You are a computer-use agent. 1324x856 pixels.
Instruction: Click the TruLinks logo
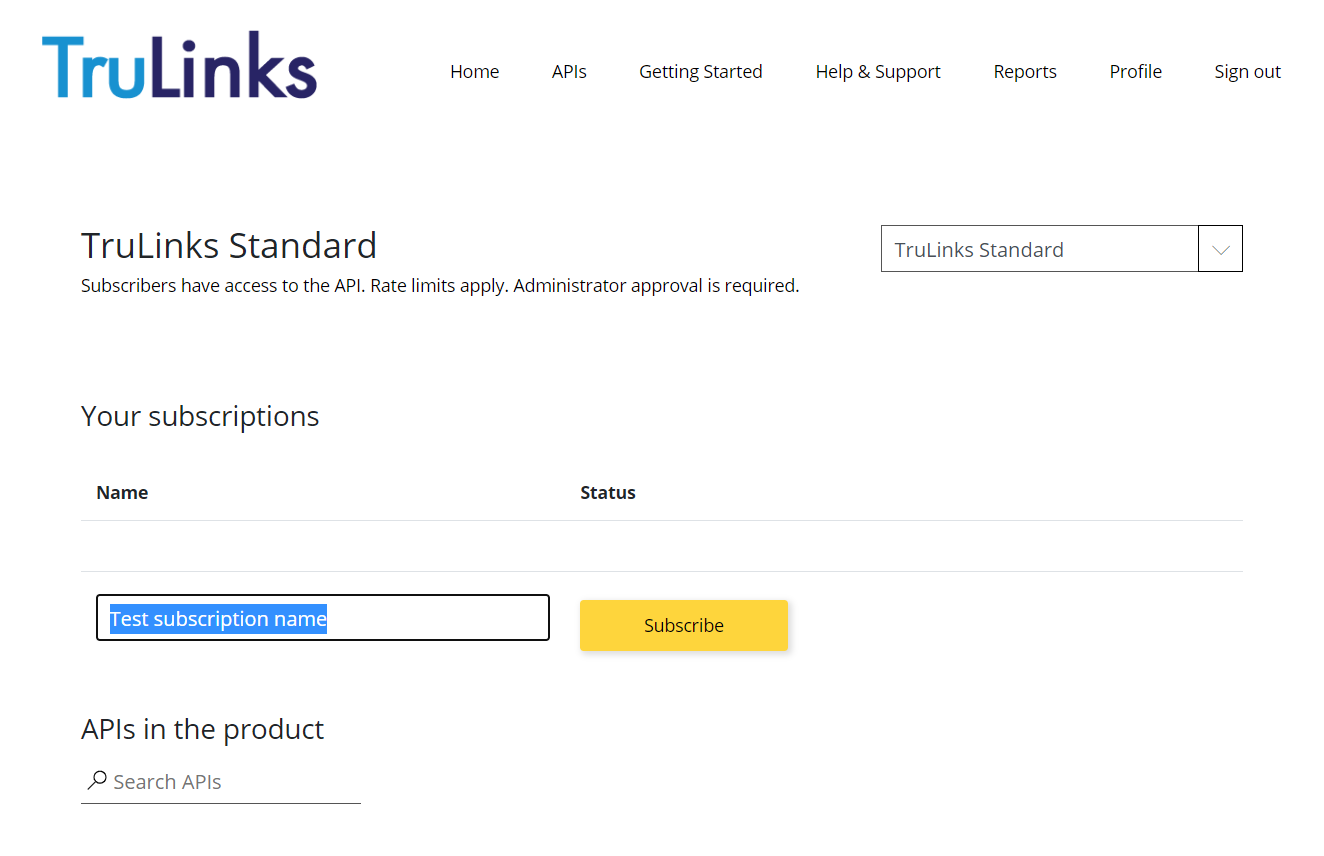[179, 66]
